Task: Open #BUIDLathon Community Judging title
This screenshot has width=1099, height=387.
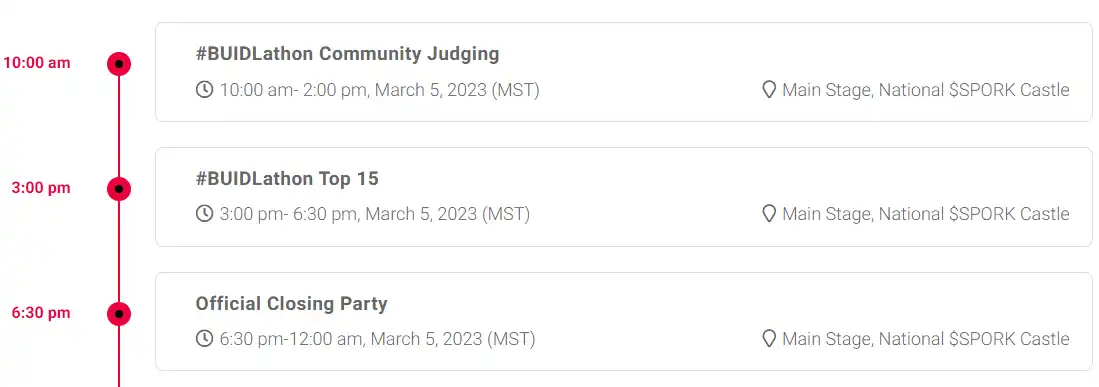Action: coord(347,54)
